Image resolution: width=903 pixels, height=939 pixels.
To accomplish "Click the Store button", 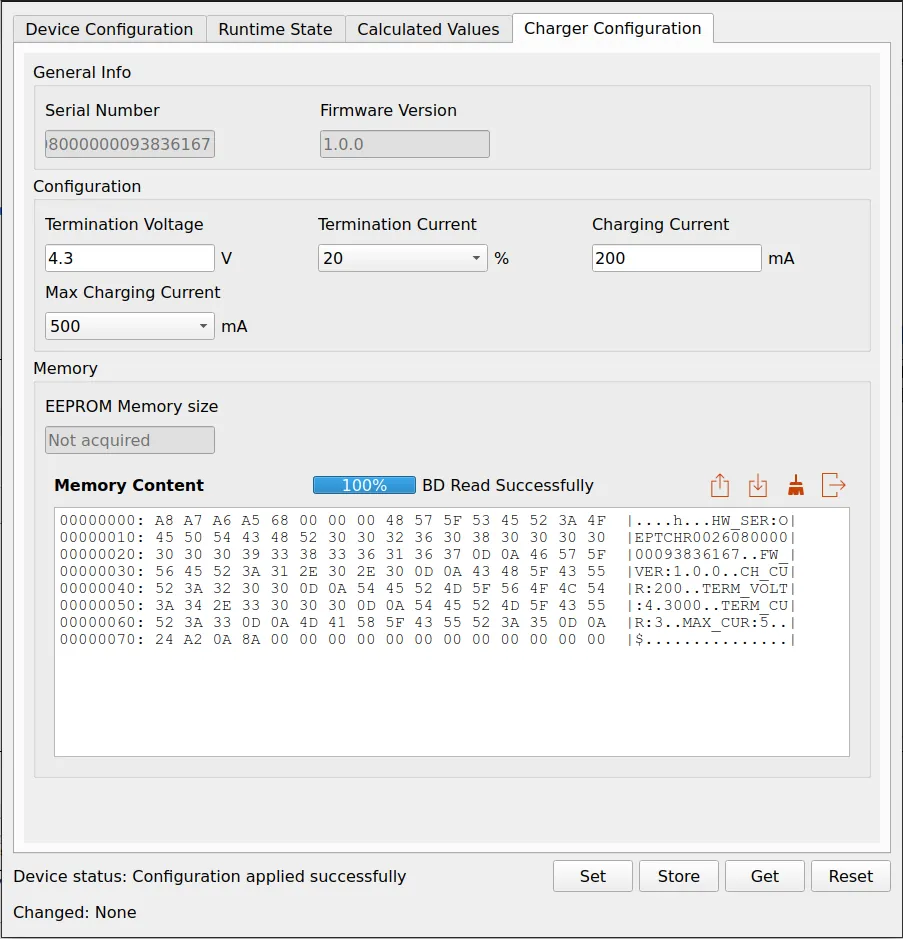I will (x=678, y=876).
